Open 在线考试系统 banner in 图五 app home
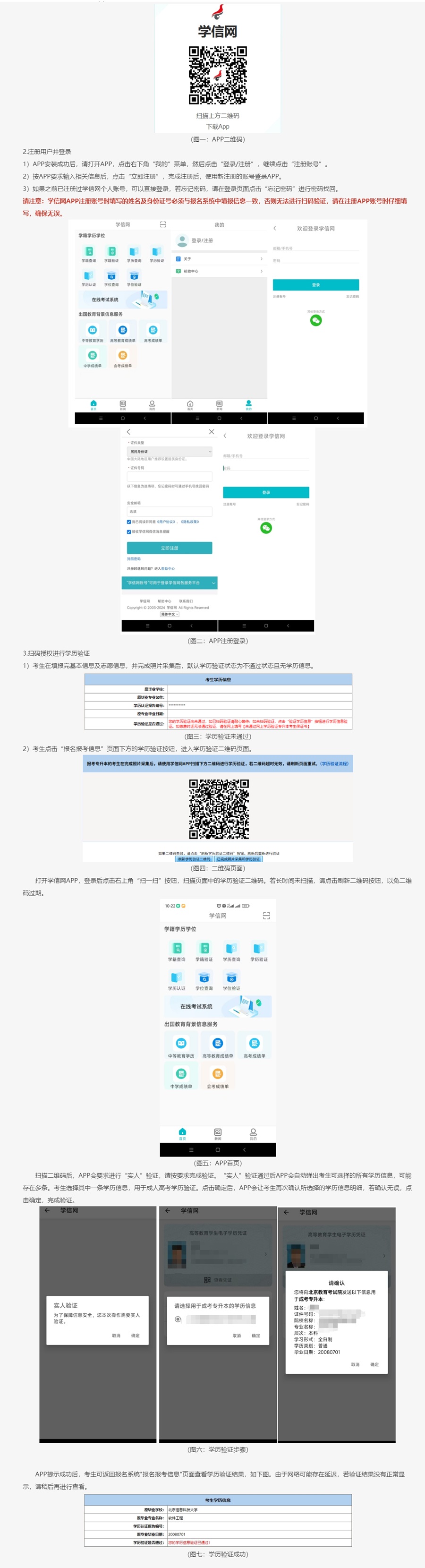The height and width of the screenshot is (1568, 425). point(218,1006)
